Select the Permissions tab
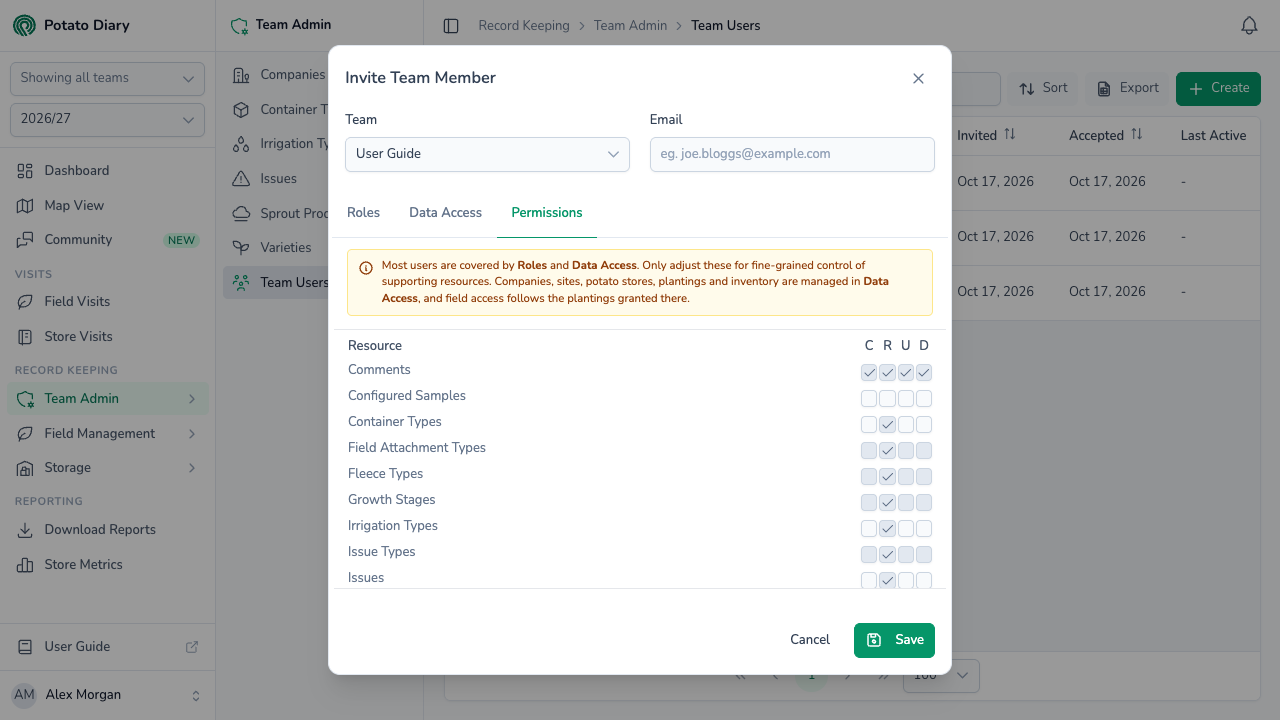 tap(547, 213)
